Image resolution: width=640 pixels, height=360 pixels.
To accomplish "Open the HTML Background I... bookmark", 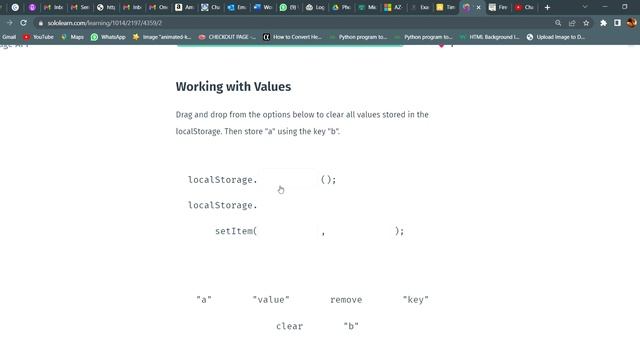I will point(489,37).
